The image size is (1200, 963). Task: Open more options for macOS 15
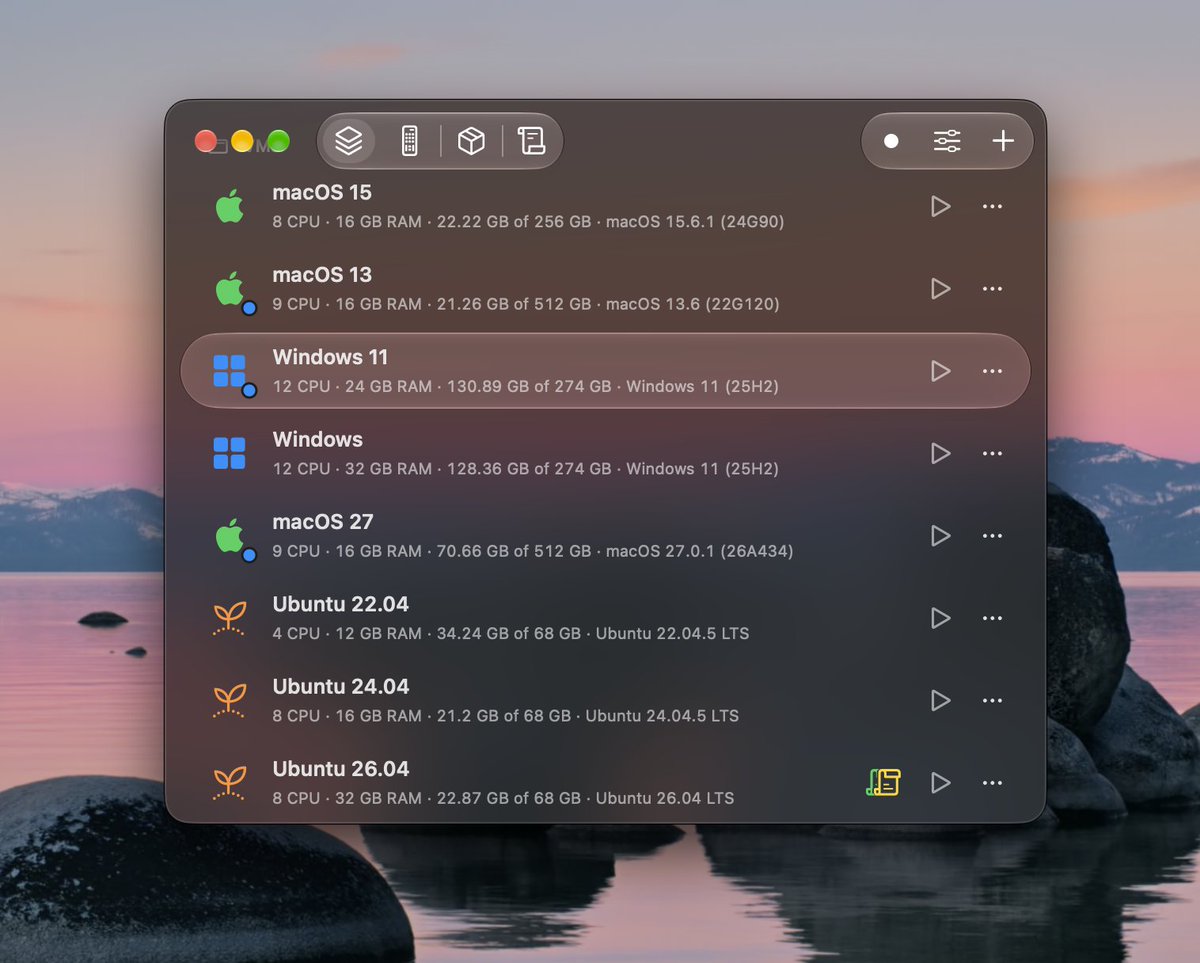coord(992,206)
